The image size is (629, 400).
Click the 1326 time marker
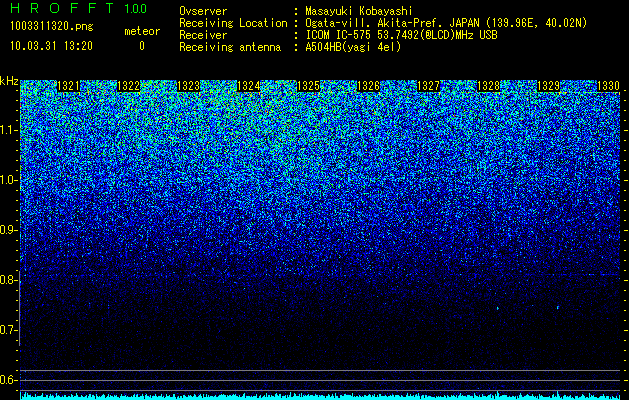(x=368, y=86)
